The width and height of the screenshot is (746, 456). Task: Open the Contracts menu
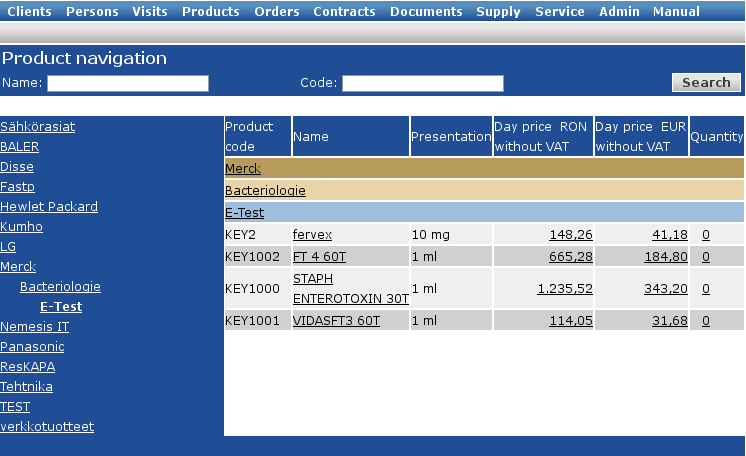344,11
